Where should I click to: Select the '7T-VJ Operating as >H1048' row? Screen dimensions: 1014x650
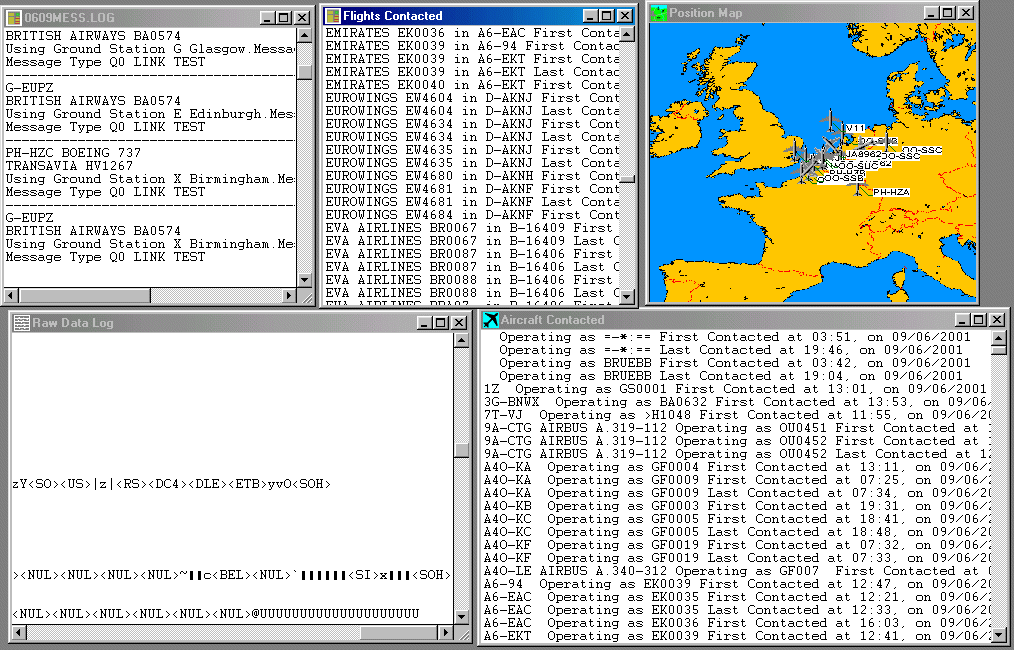coord(736,415)
